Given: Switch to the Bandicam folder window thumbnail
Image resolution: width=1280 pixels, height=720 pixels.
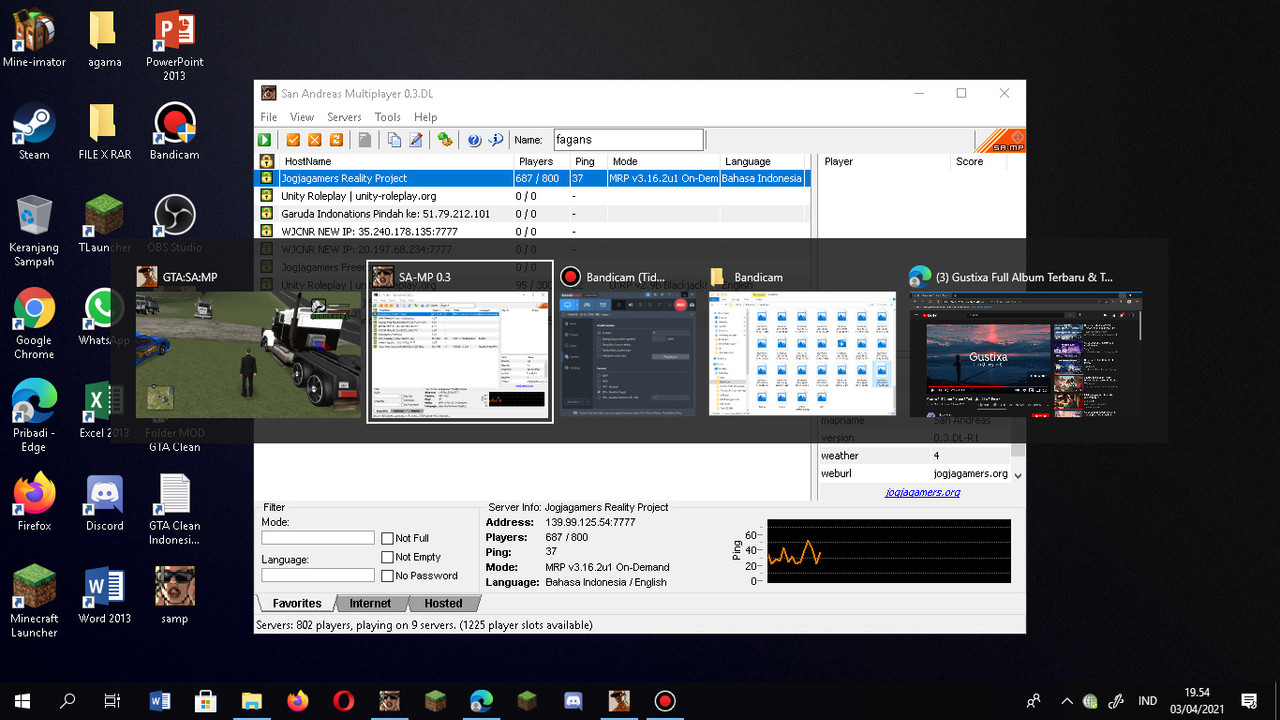Looking at the screenshot, I should pyautogui.click(x=802, y=343).
